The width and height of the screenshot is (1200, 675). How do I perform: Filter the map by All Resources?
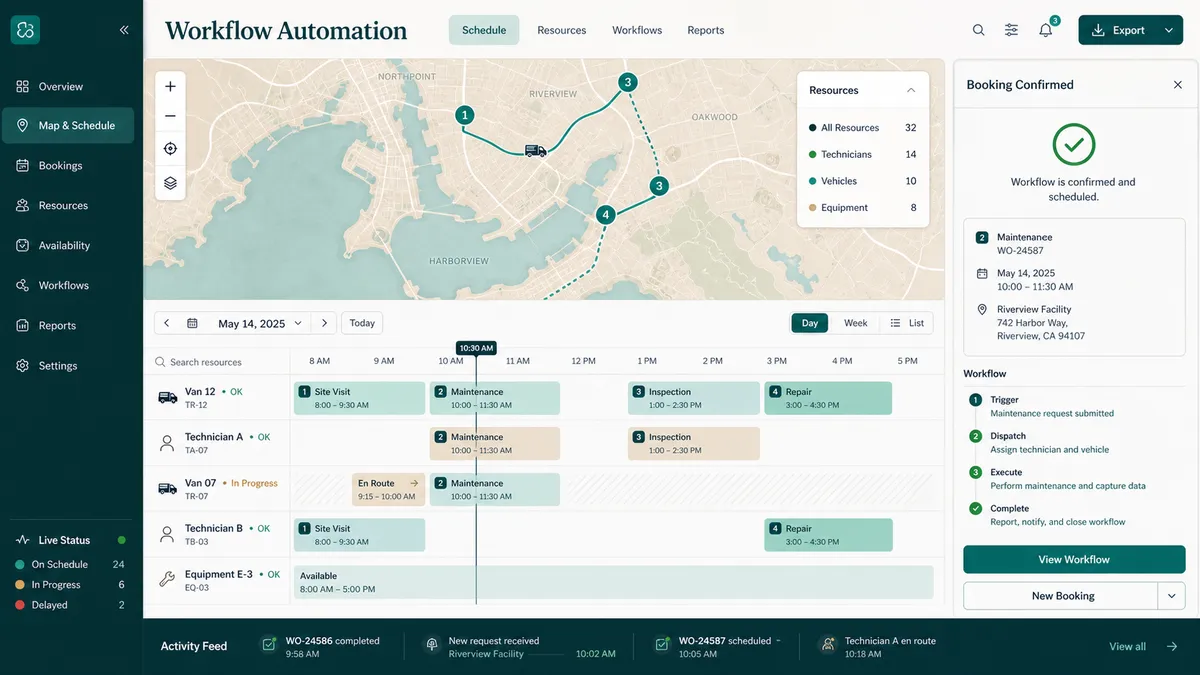click(x=862, y=128)
